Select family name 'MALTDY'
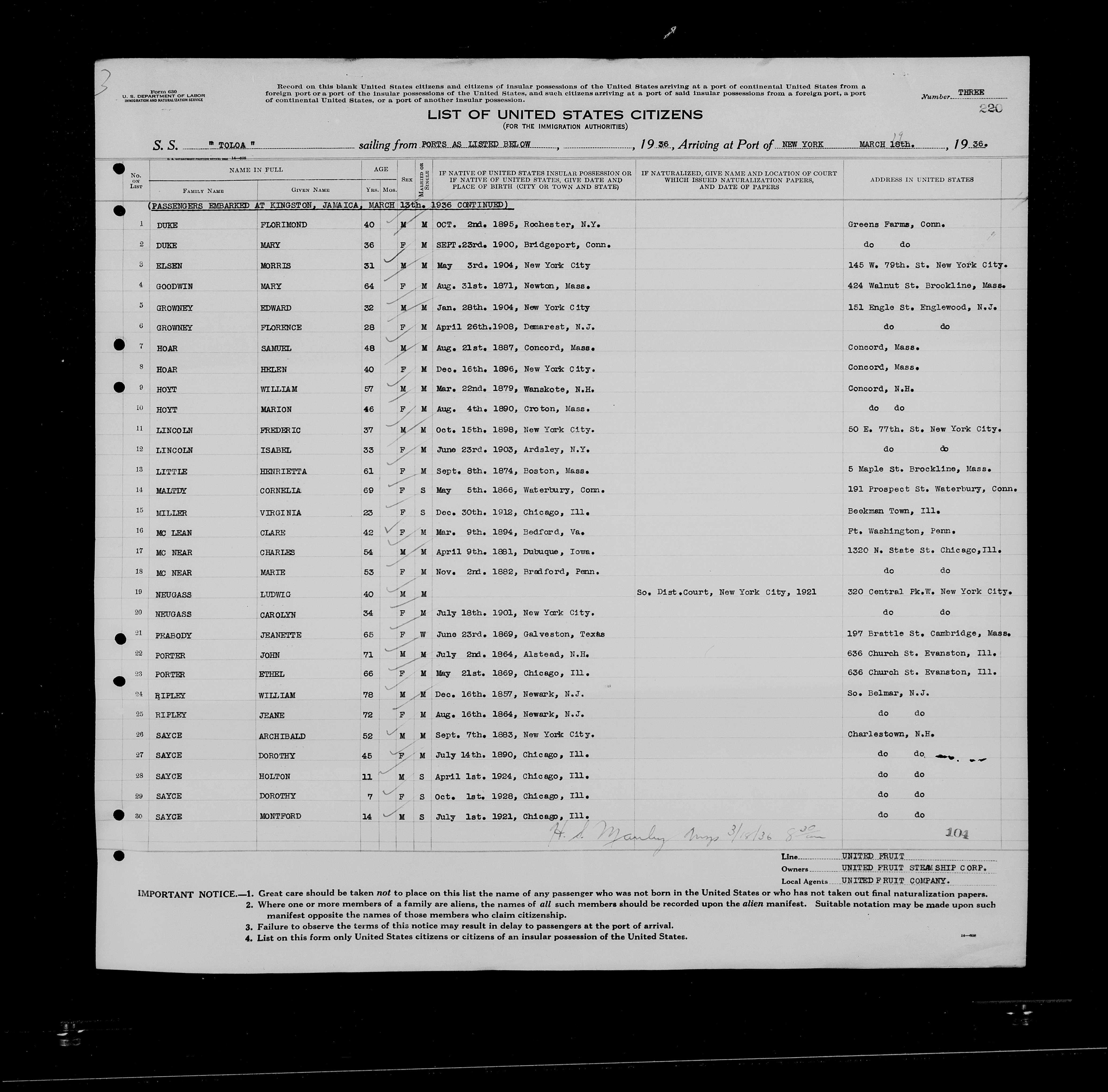Screen dimensions: 1108x1092 [171, 492]
